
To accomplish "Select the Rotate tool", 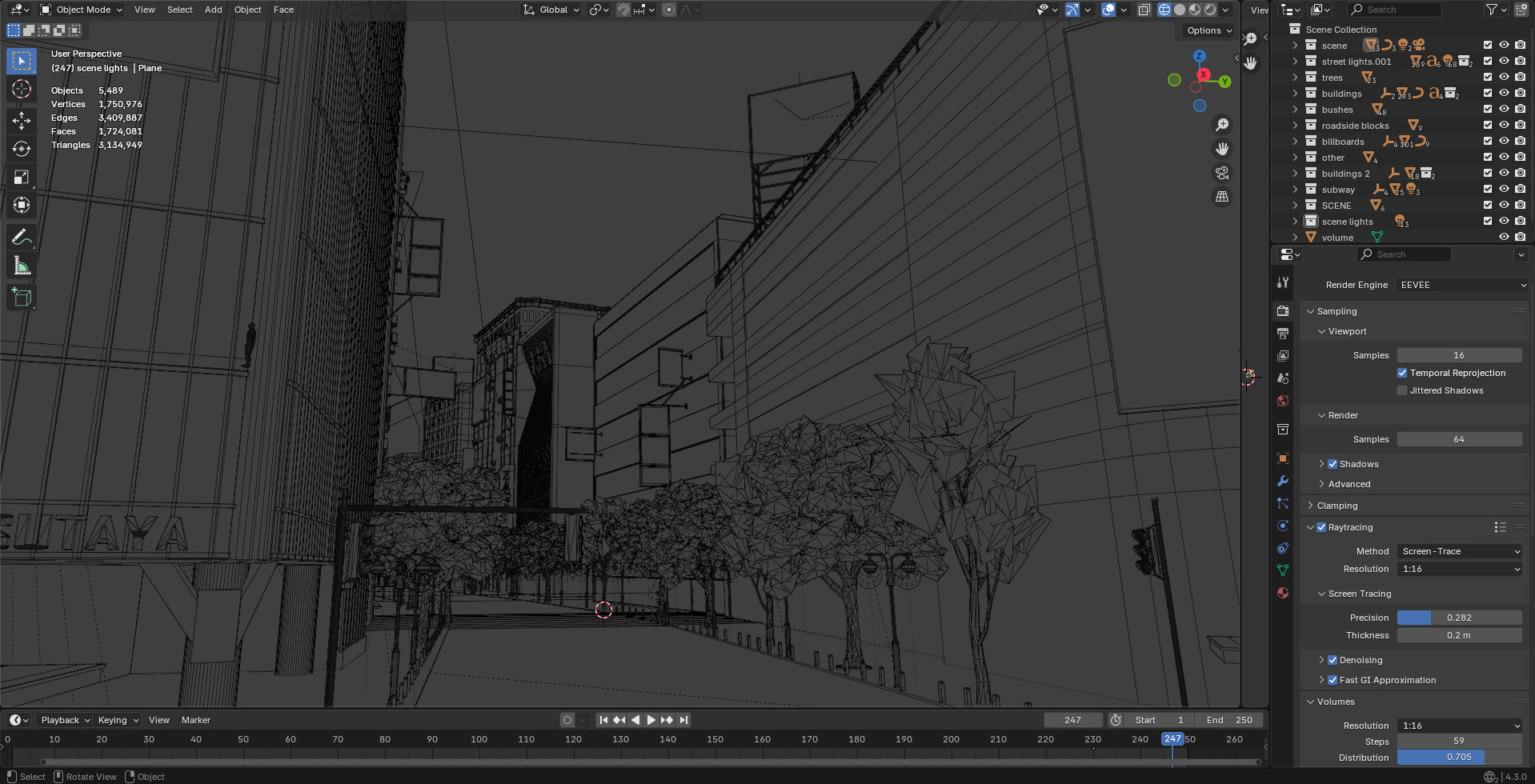I will click(22, 149).
